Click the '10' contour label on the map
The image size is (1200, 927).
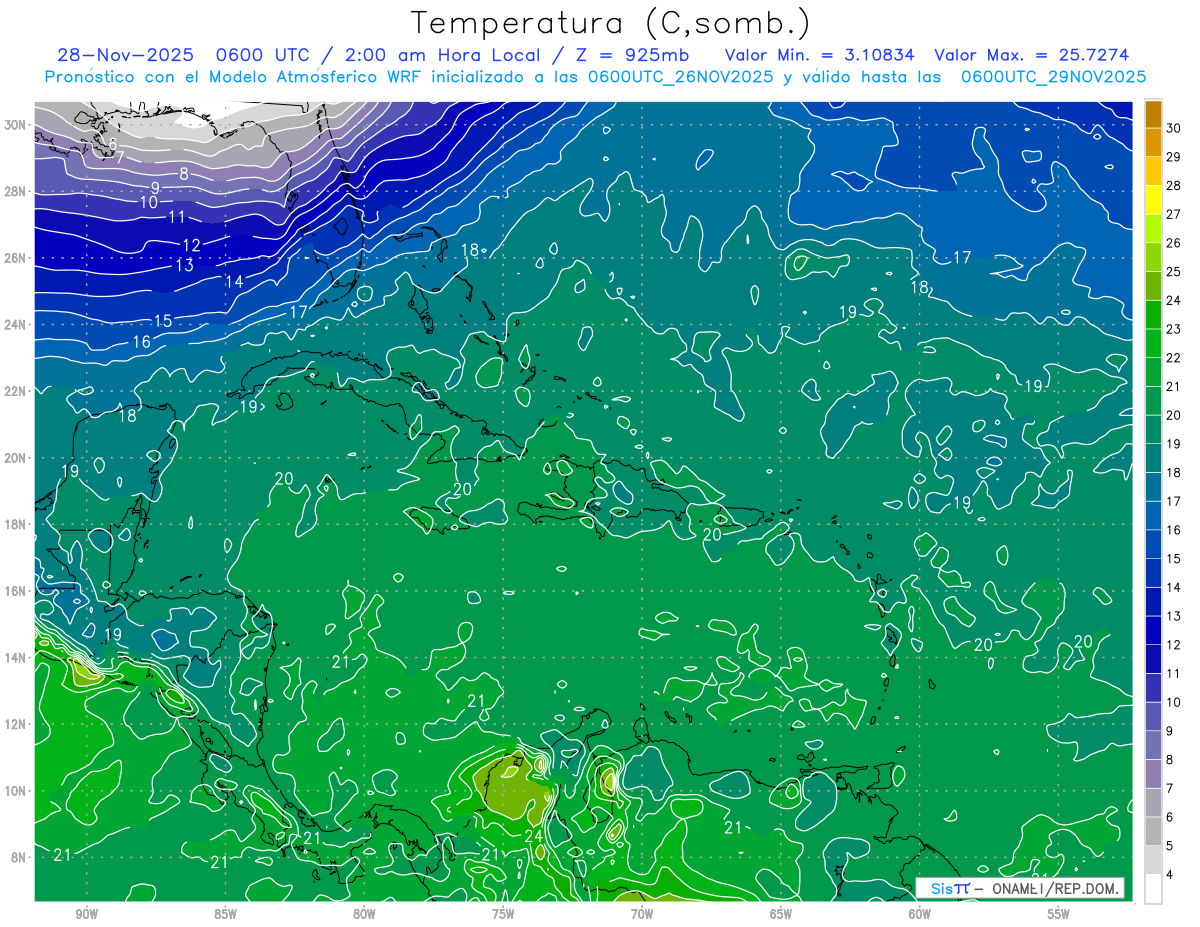[x=148, y=202]
